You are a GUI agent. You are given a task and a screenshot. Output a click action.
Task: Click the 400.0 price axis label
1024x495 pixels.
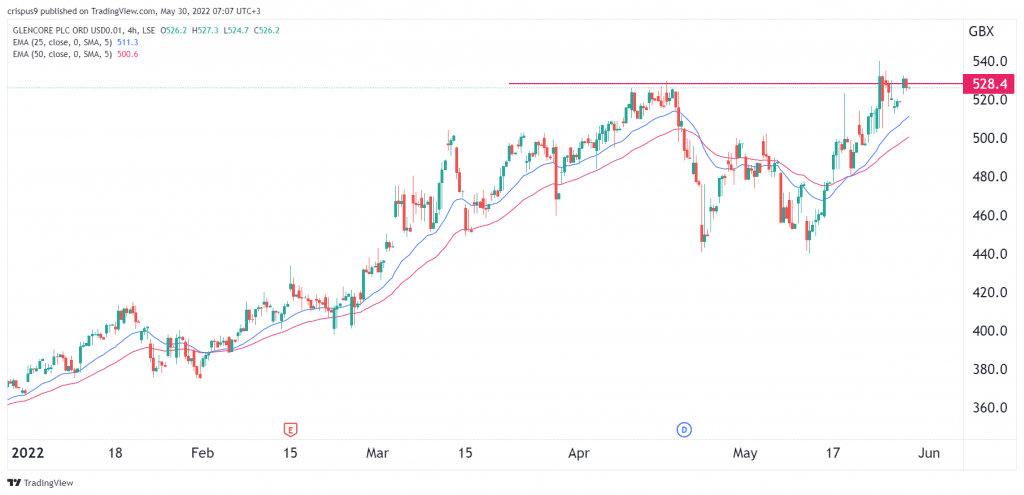coord(988,331)
